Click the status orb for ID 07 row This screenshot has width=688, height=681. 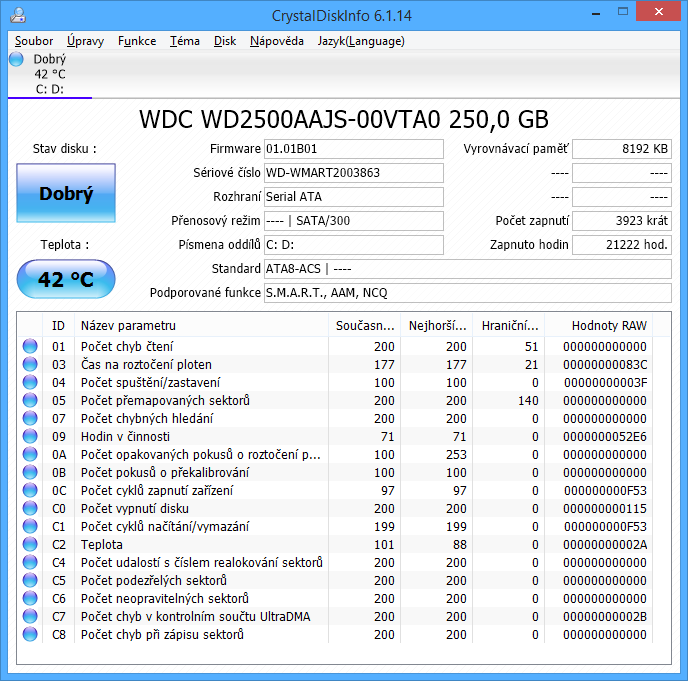tap(30, 418)
